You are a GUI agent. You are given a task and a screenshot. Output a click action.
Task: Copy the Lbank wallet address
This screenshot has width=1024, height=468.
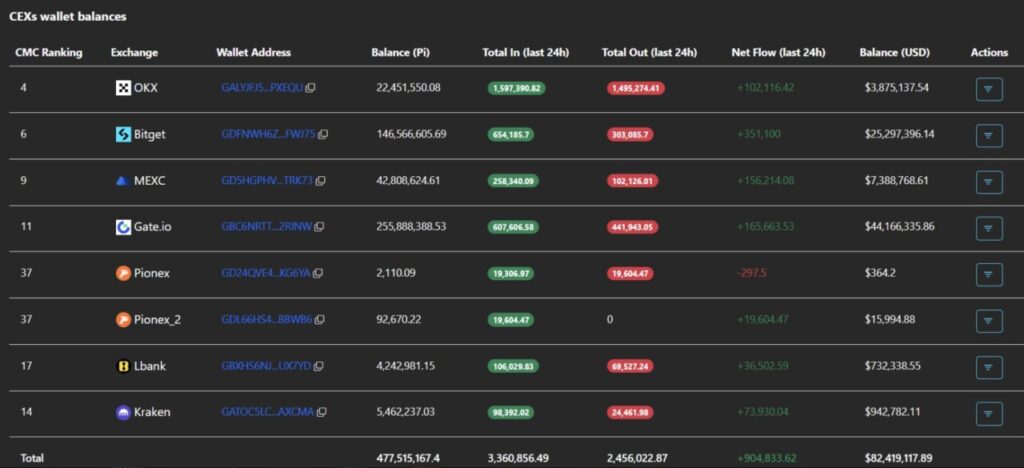point(319,366)
